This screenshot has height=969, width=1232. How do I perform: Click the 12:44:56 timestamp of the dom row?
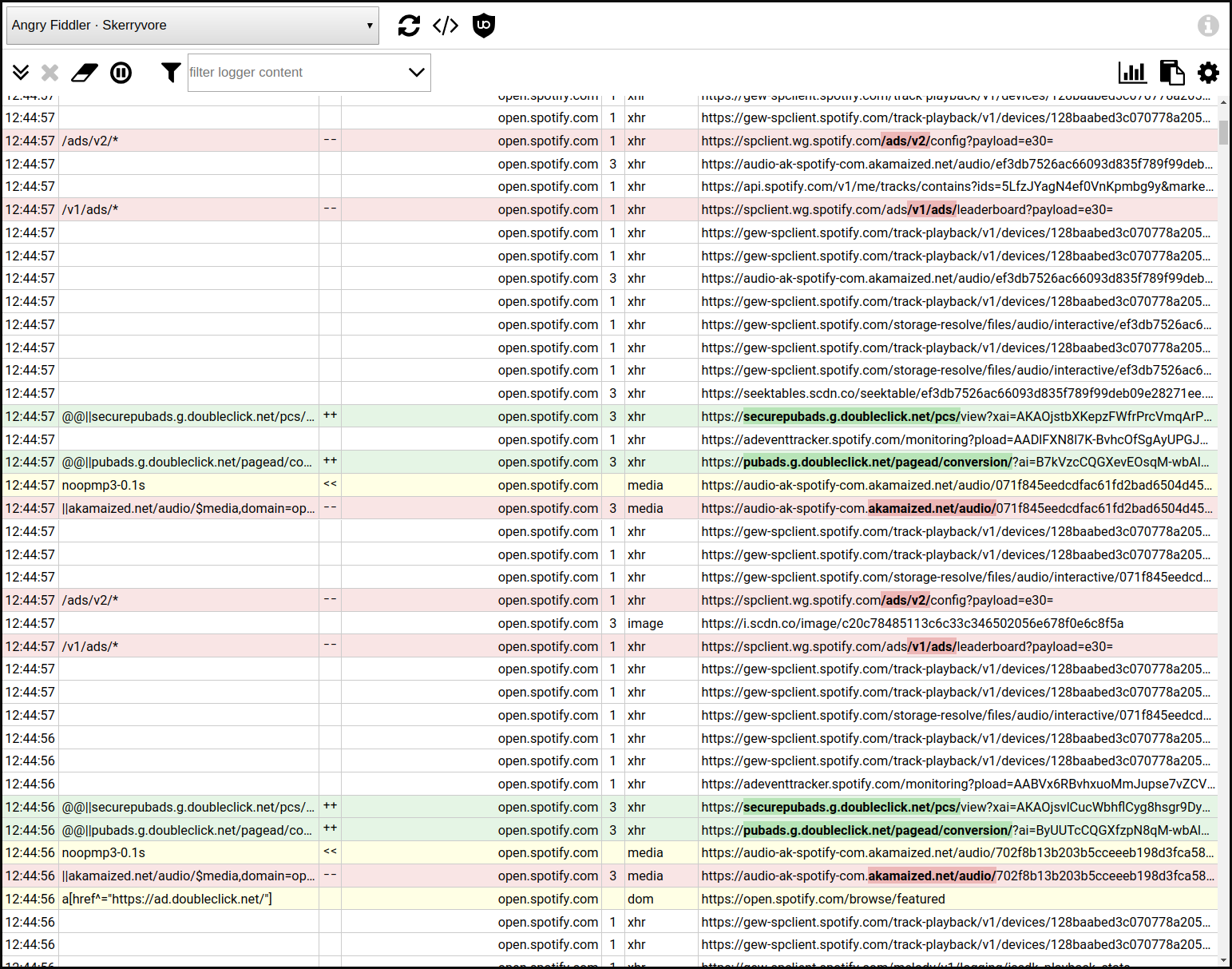click(30, 899)
